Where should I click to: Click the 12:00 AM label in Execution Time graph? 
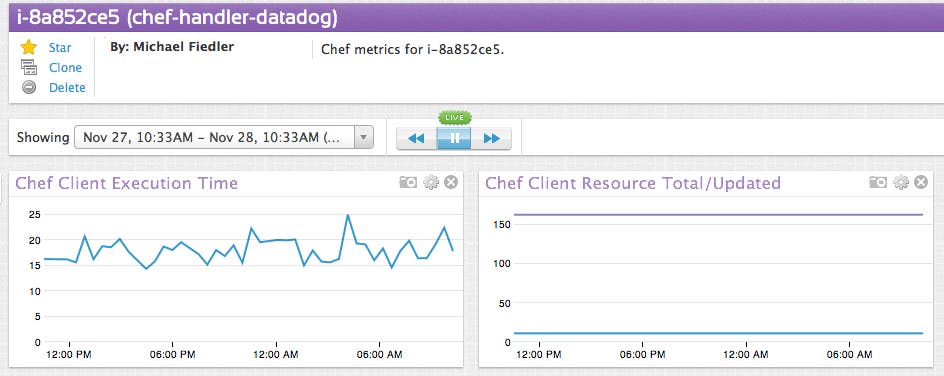[276, 355]
